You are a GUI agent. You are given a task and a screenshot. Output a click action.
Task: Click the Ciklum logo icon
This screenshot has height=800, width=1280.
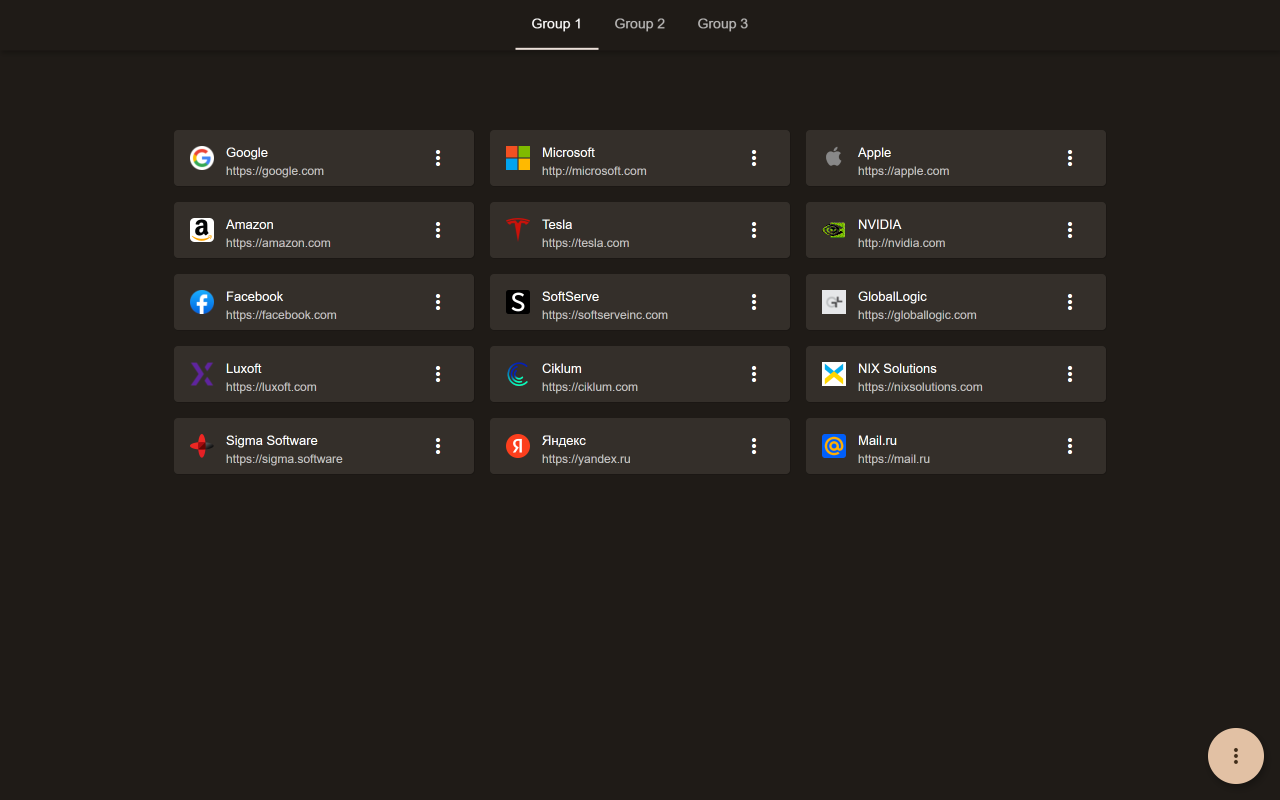pos(518,374)
